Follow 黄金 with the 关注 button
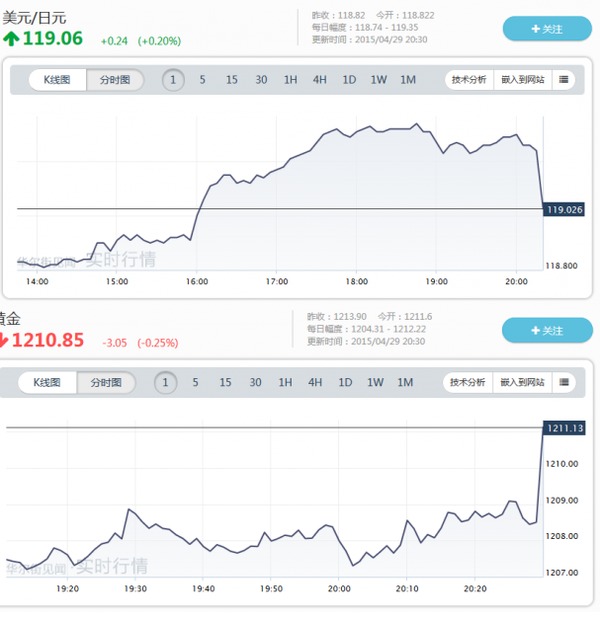600x619 pixels. [x=546, y=330]
